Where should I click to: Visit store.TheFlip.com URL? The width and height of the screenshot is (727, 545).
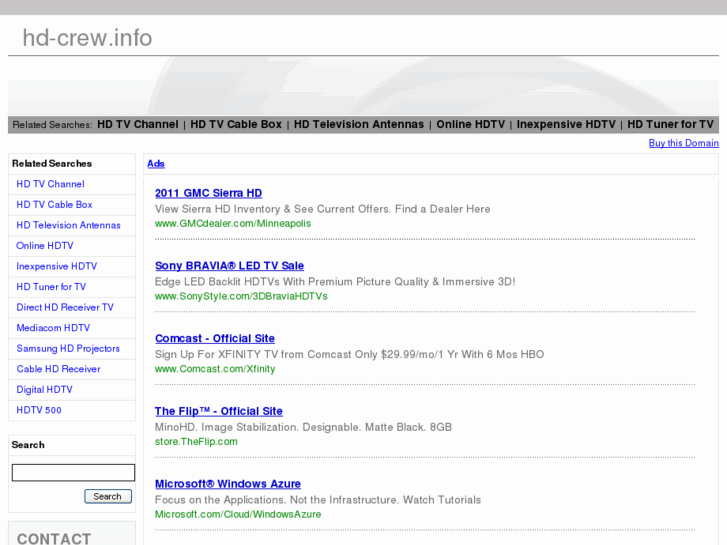tap(196, 442)
